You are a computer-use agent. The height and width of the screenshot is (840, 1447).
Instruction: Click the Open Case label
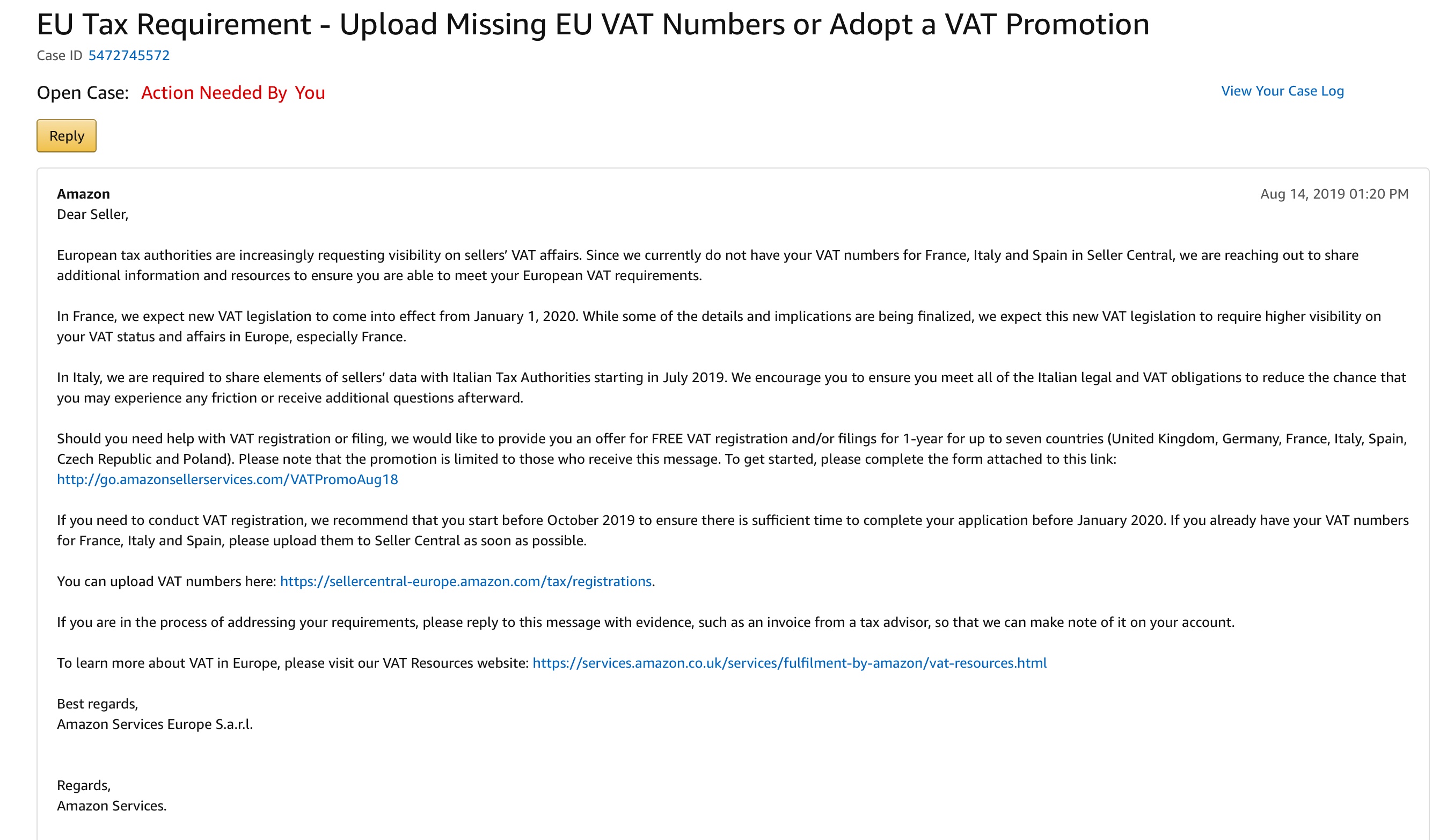tap(83, 93)
